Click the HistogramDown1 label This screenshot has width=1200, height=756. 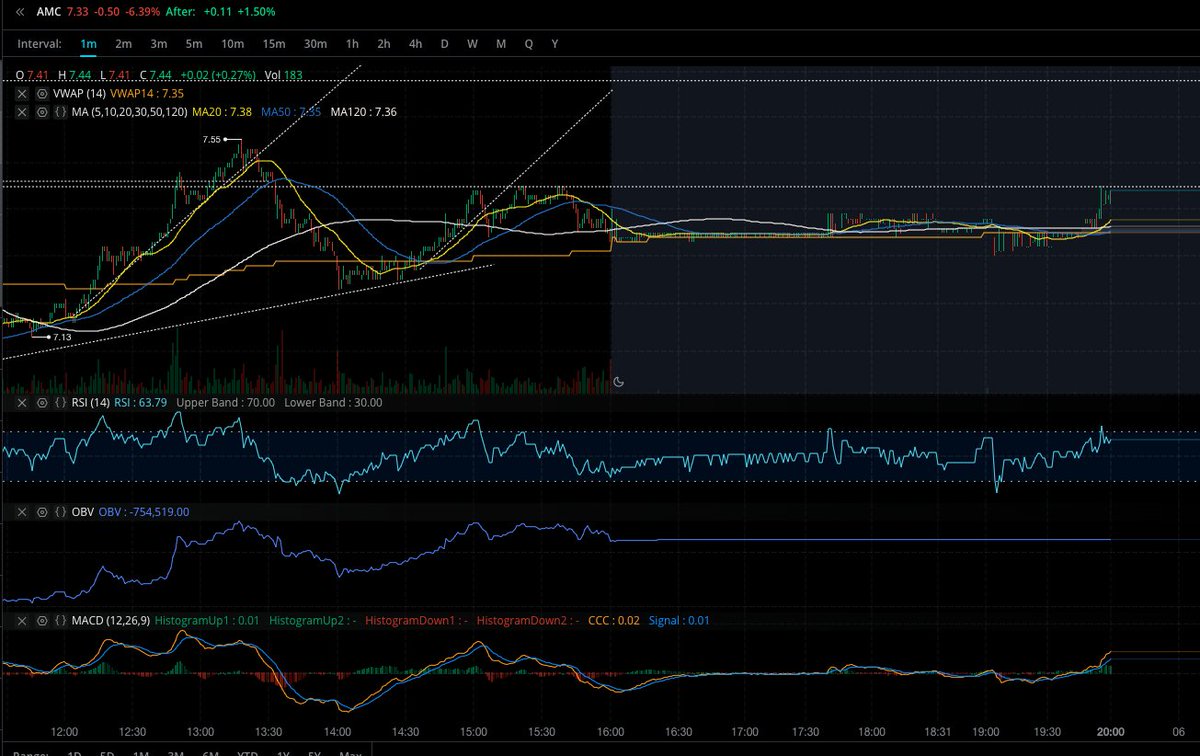(x=416, y=620)
